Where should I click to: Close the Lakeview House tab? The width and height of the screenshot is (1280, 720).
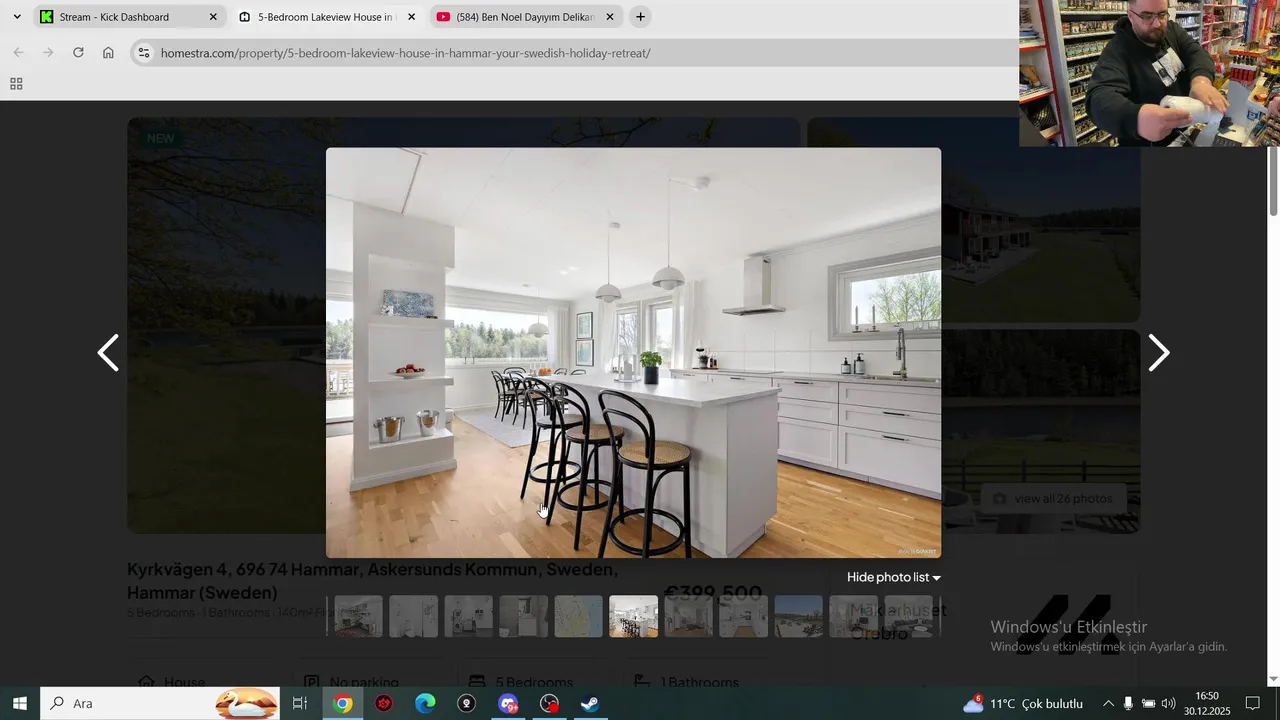tap(411, 17)
